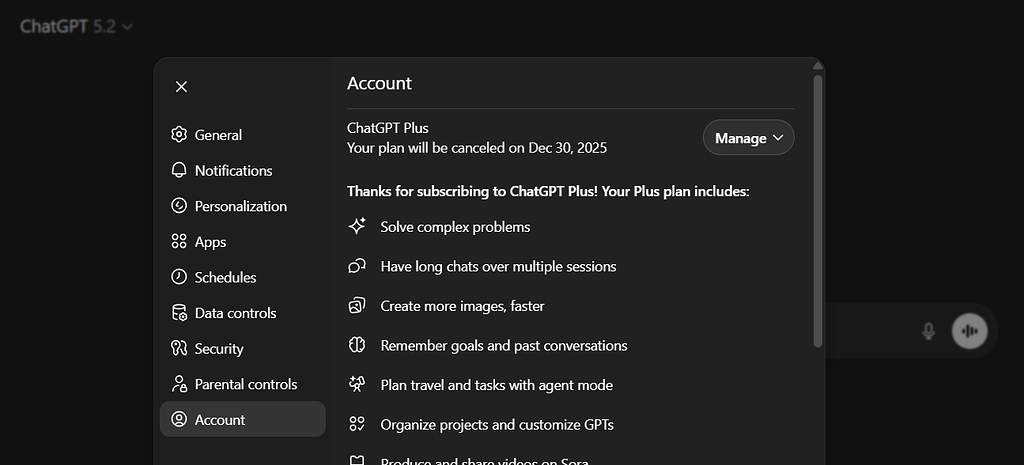Screen dimensions: 1024x465
Task: Click the microphone dictation icon
Action: [x=928, y=331]
